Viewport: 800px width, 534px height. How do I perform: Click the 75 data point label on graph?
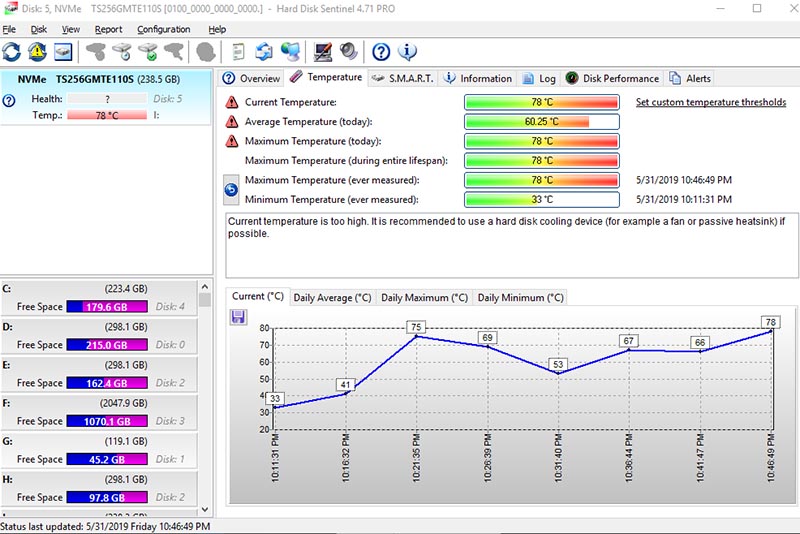[416, 327]
